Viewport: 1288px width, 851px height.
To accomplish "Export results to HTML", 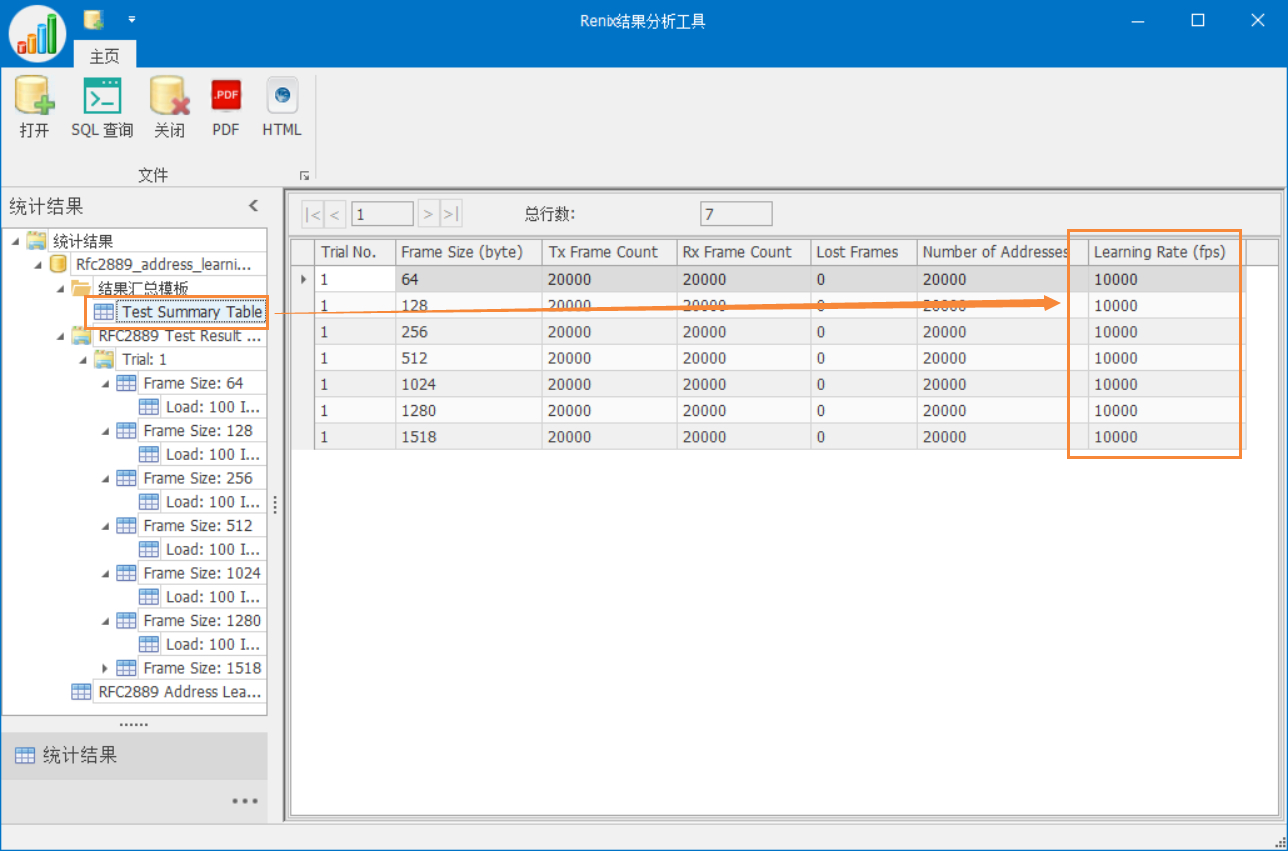I will [282, 107].
